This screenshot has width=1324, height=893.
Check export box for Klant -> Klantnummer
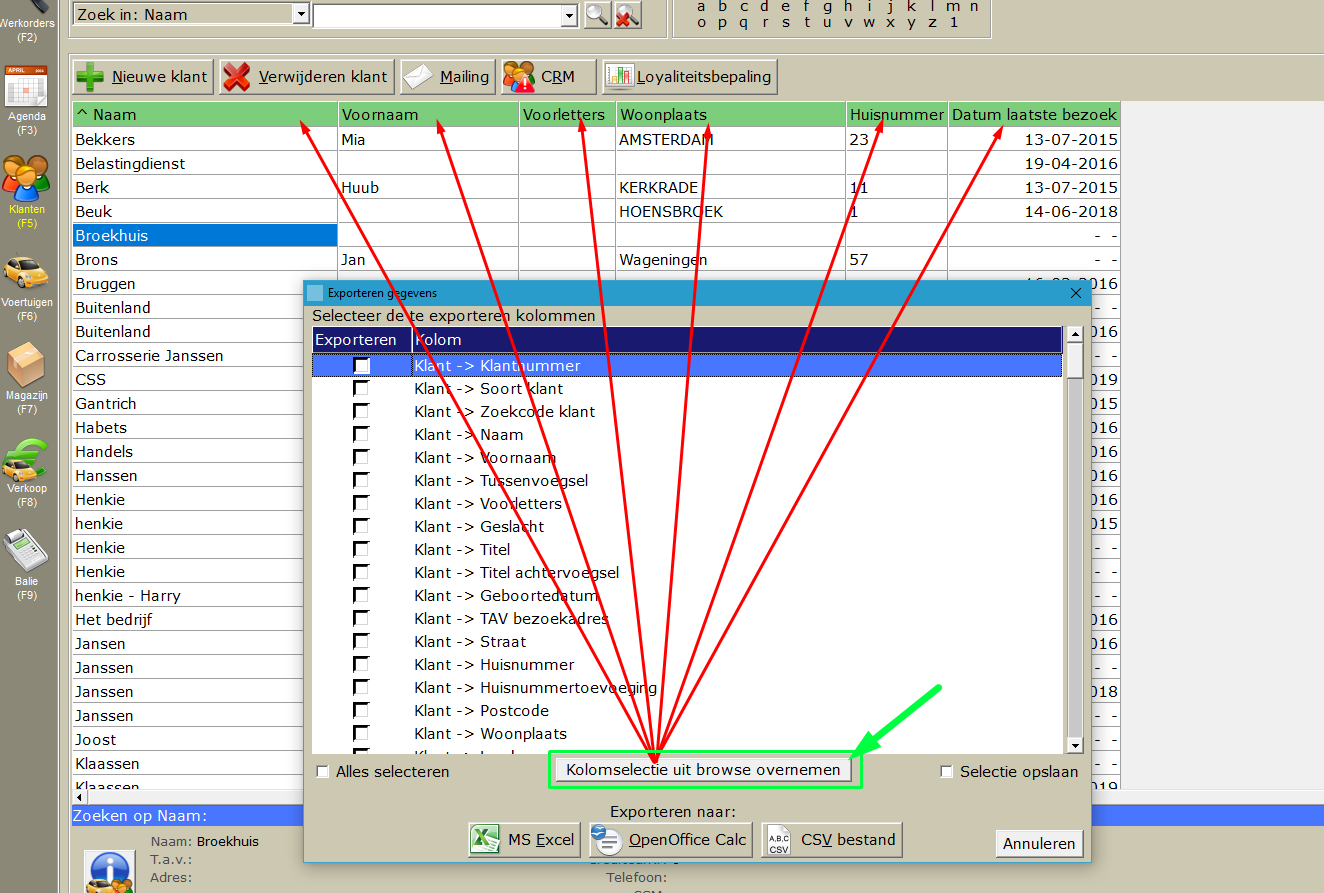pyautogui.click(x=361, y=366)
